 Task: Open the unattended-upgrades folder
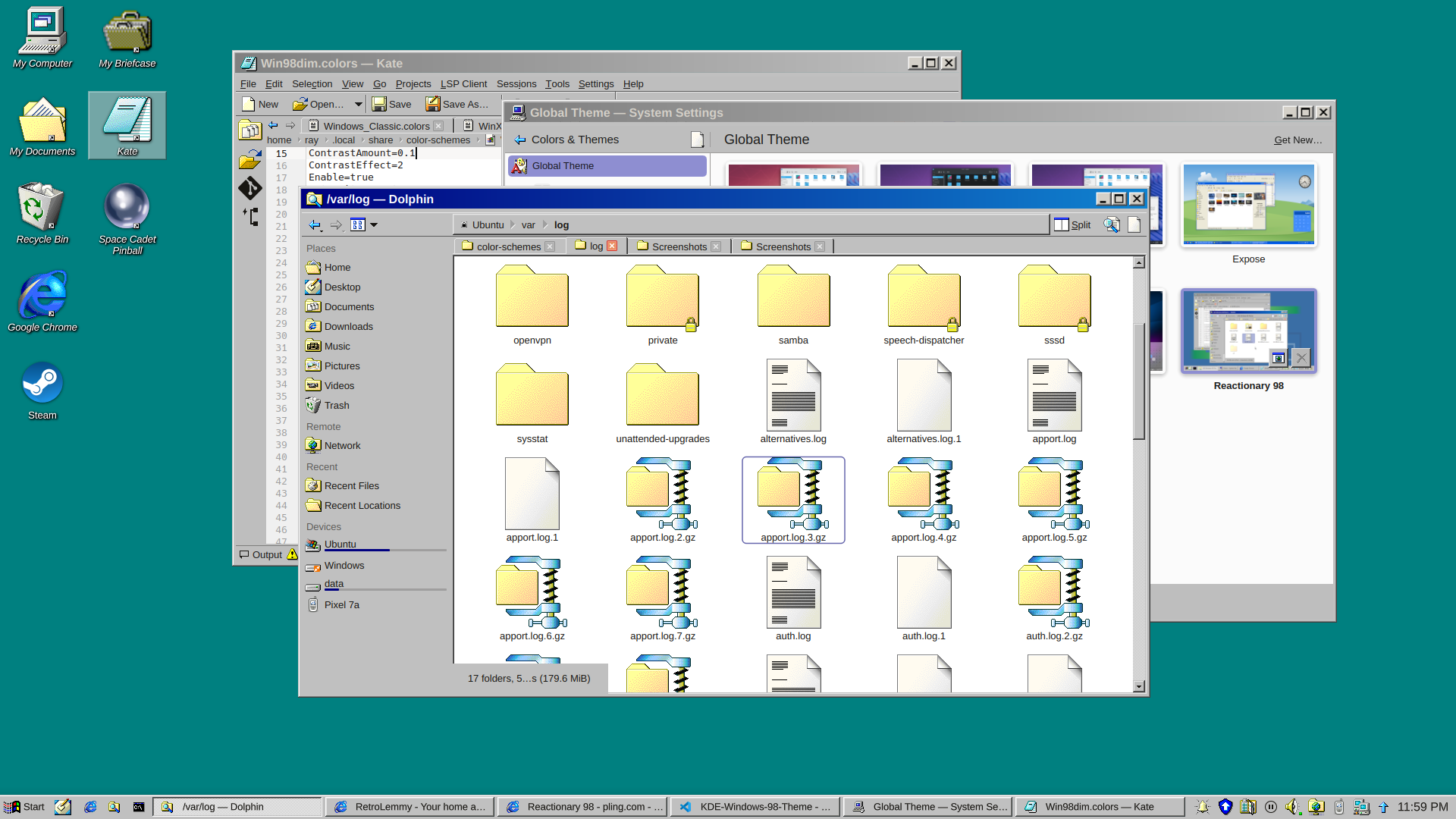pyautogui.click(x=662, y=402)
